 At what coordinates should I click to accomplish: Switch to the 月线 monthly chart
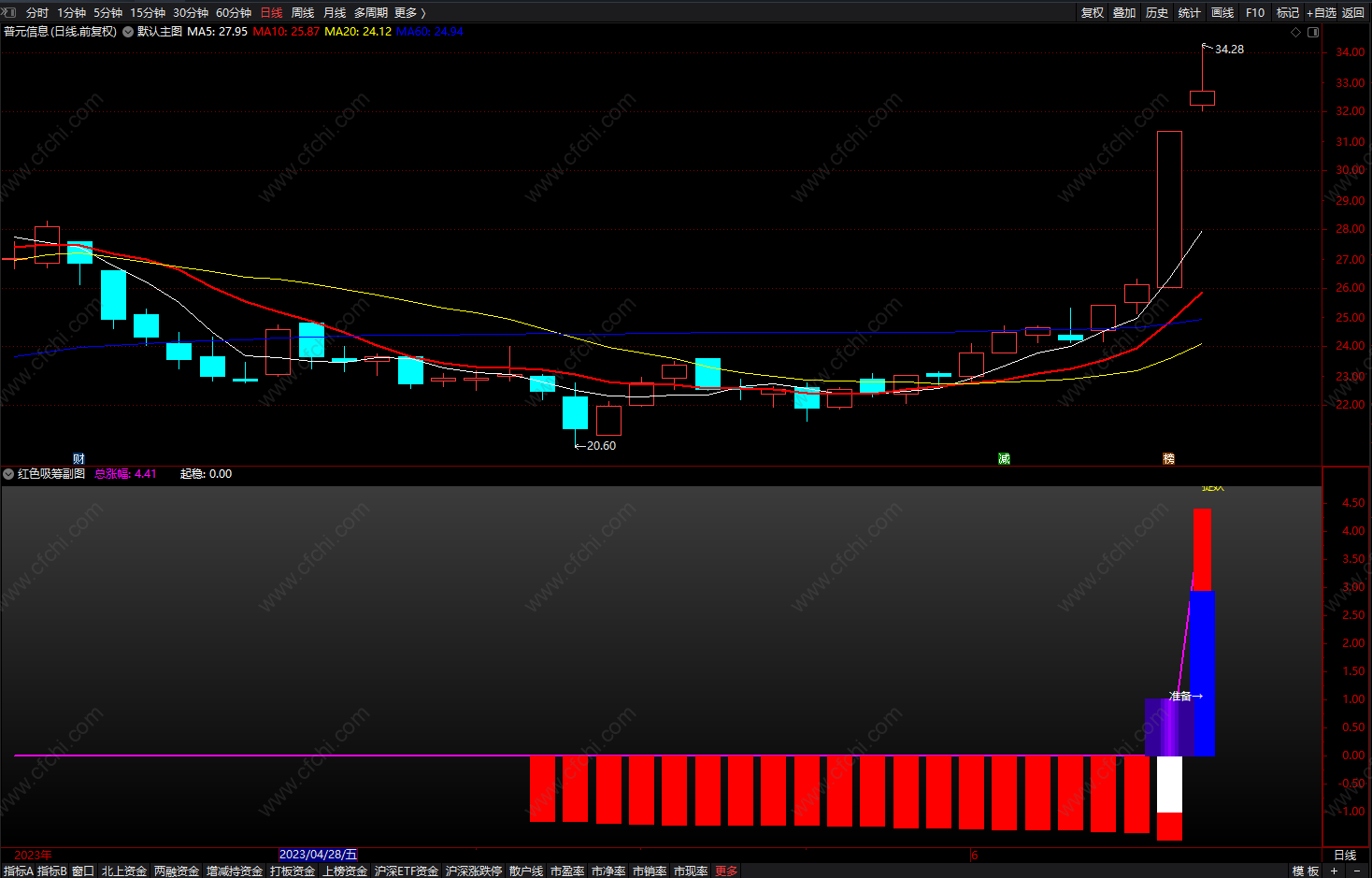[335, 12]
